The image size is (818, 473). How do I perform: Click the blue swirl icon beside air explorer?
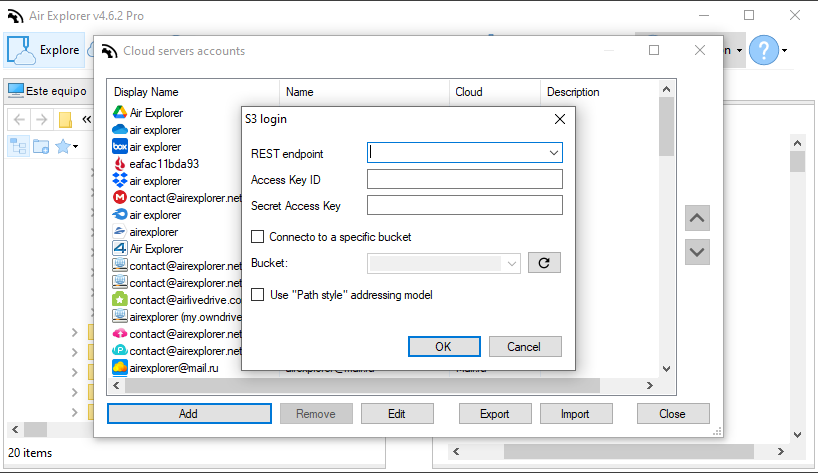click(120, 214)
